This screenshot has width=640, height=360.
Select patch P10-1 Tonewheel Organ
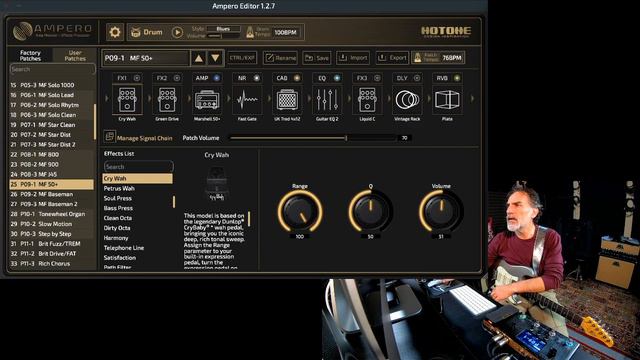pos(51,214)
